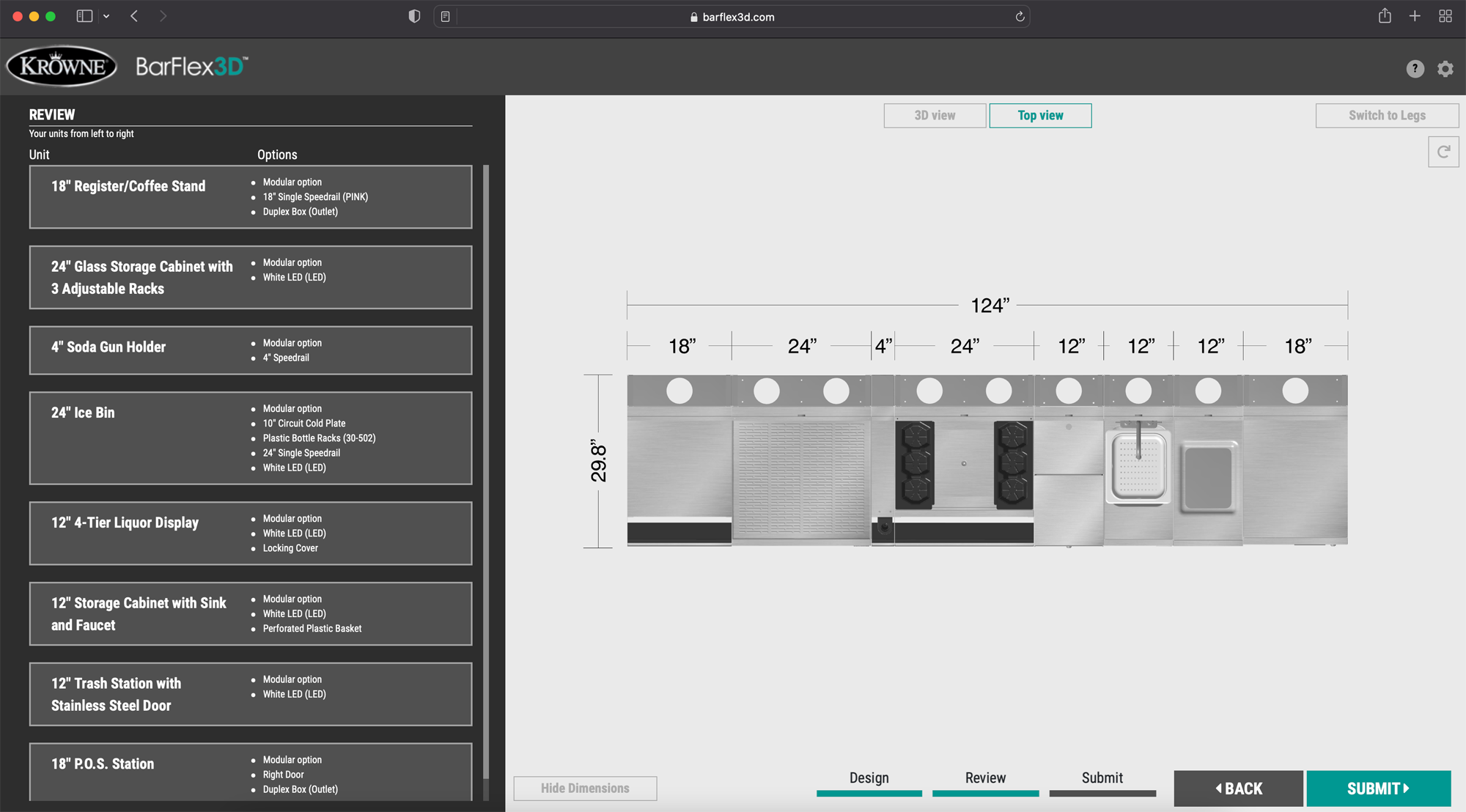This screenshot has height=812, width=1466.
Task: Click the Krowne logo
Action: [x=62, y=67]
